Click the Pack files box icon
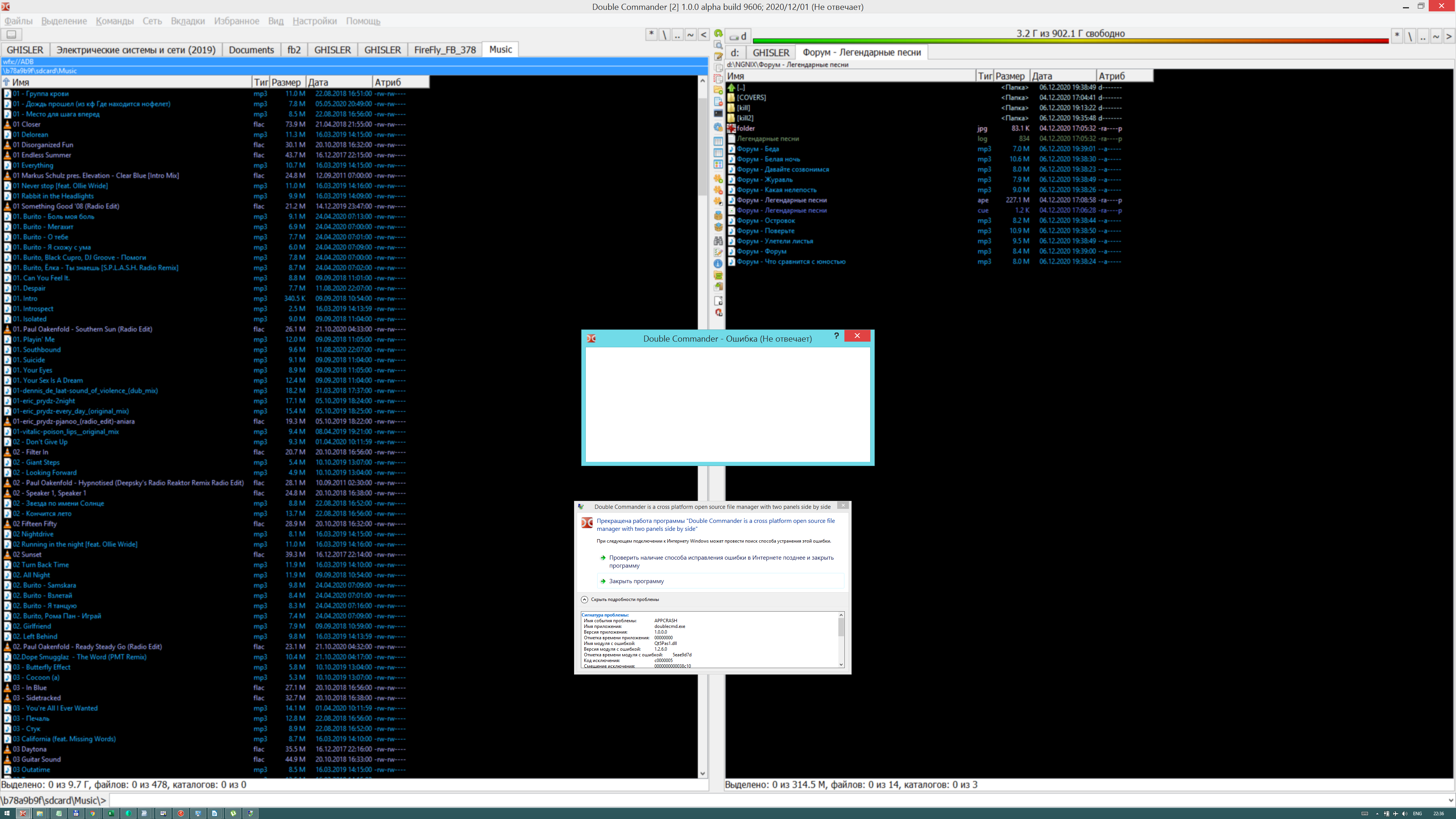This screenshot has height=819, width=1456. tap(718, 215)
